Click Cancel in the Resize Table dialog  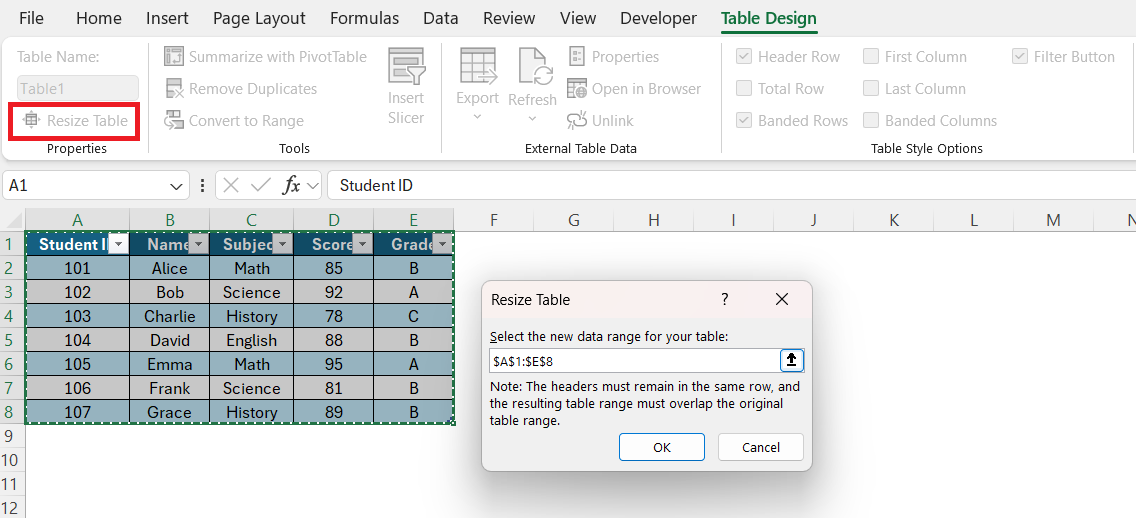coord(761,447)
